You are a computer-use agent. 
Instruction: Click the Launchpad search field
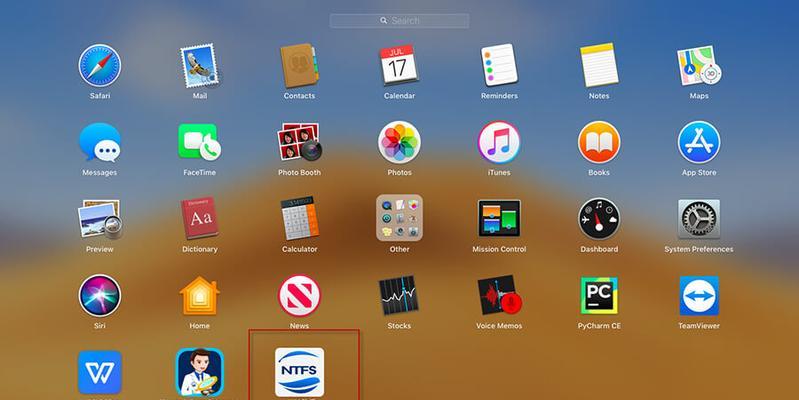click(x=399, y=21)
